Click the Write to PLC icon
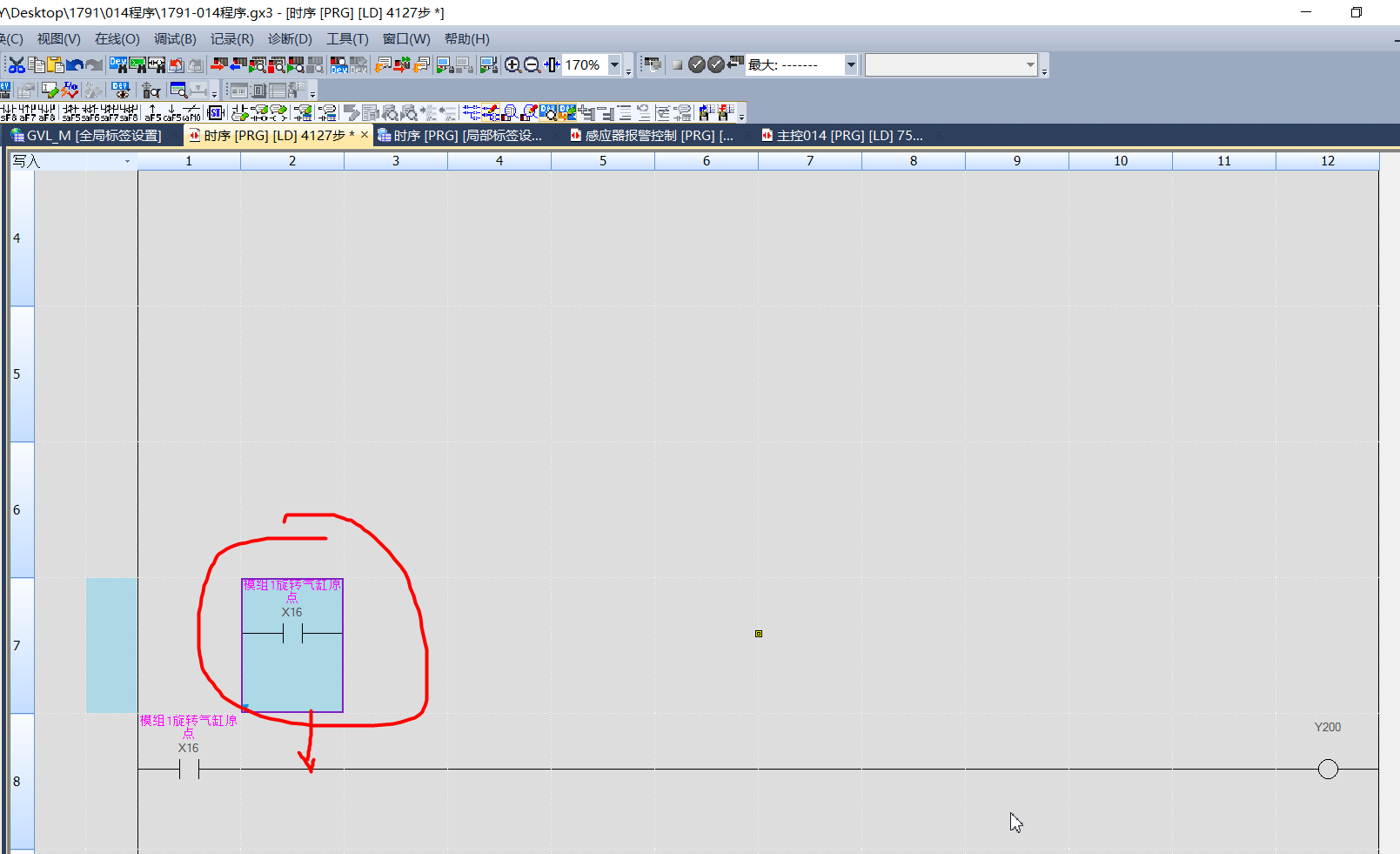Viewport: 1400px width, 854px height. point(218,65)
